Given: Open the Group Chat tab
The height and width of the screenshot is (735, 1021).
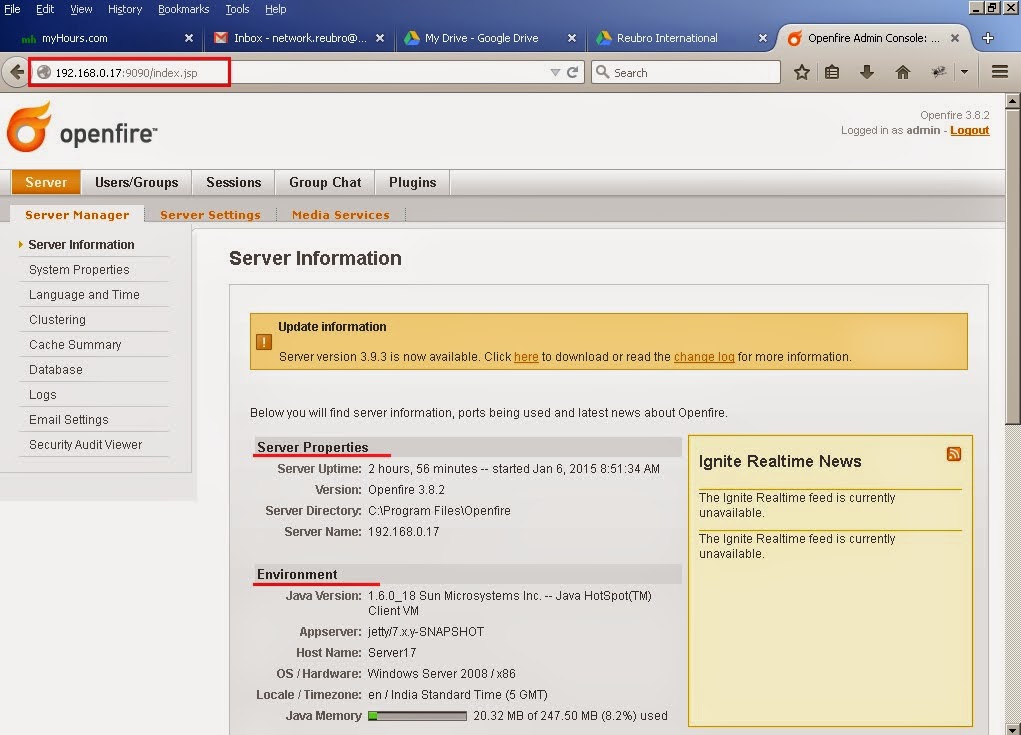Looking at the screenshot, I should click(325, 182).
